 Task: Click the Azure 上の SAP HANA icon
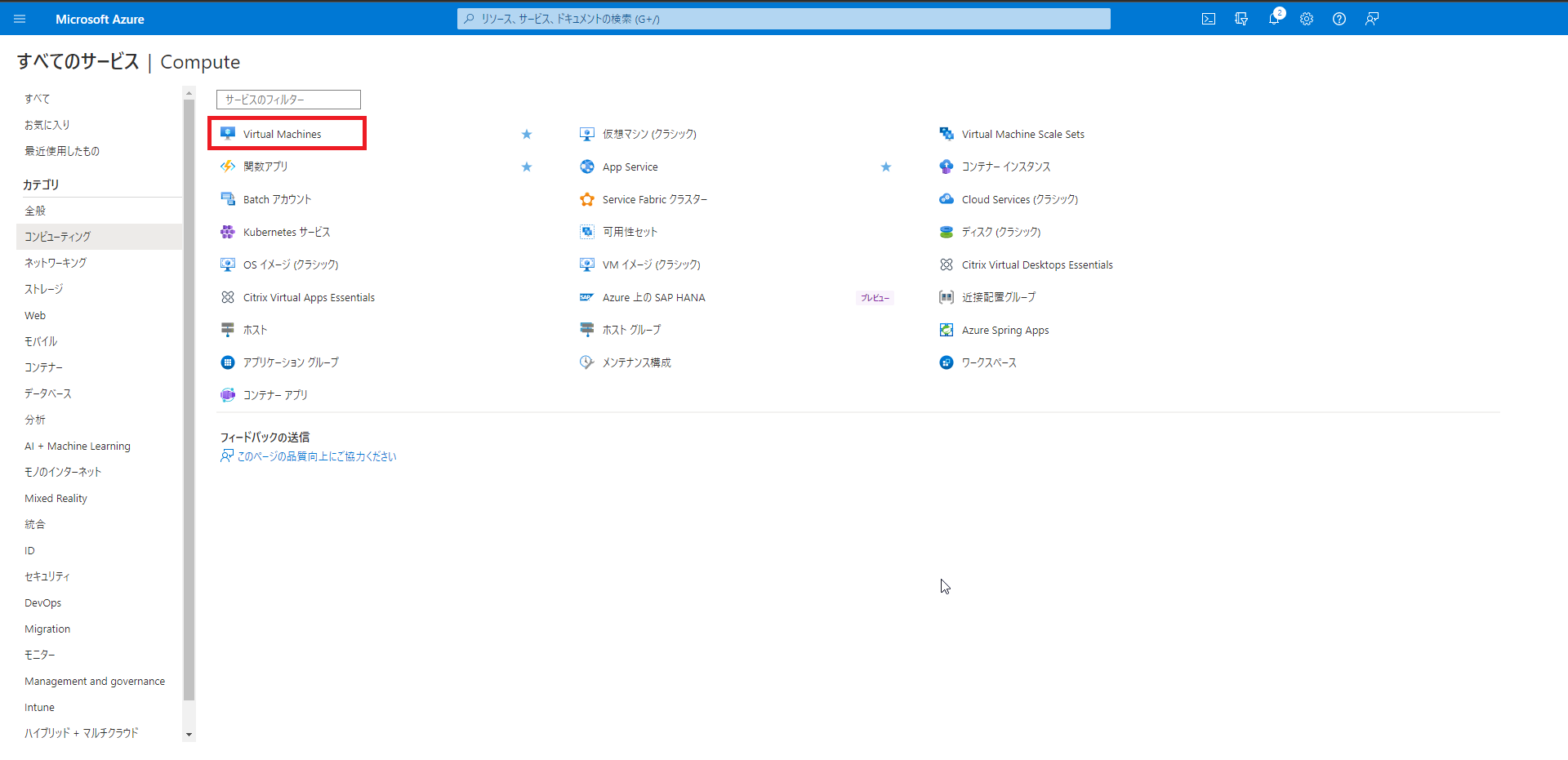[x=587, y=297]
